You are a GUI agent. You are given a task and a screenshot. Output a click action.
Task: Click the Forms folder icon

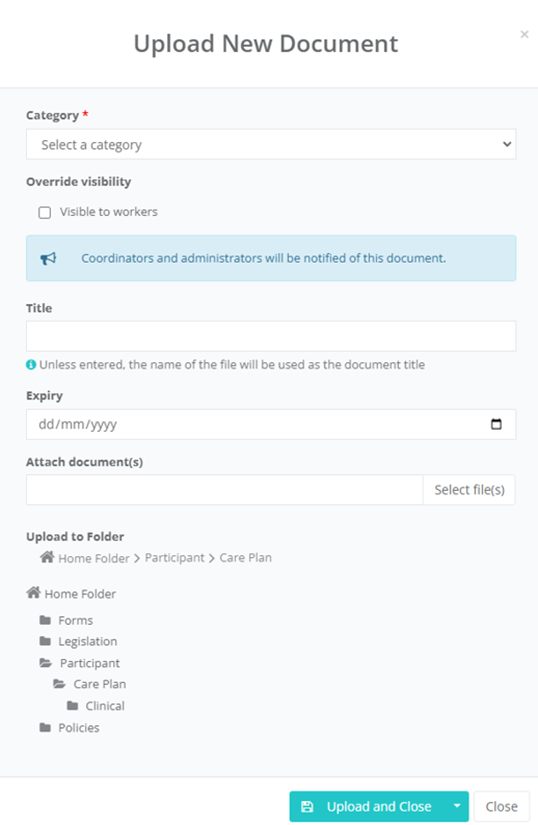pos(45,620)
